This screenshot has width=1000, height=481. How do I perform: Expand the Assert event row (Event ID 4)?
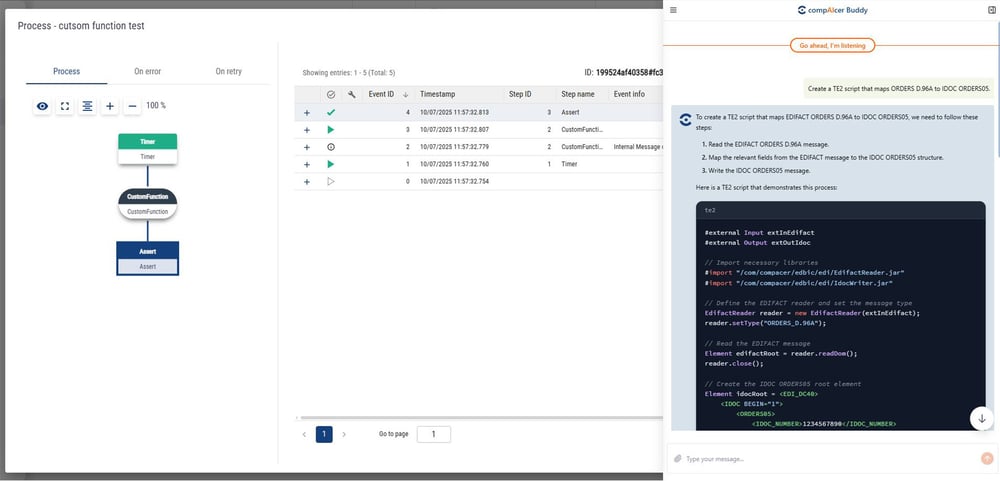click(307, 113)
